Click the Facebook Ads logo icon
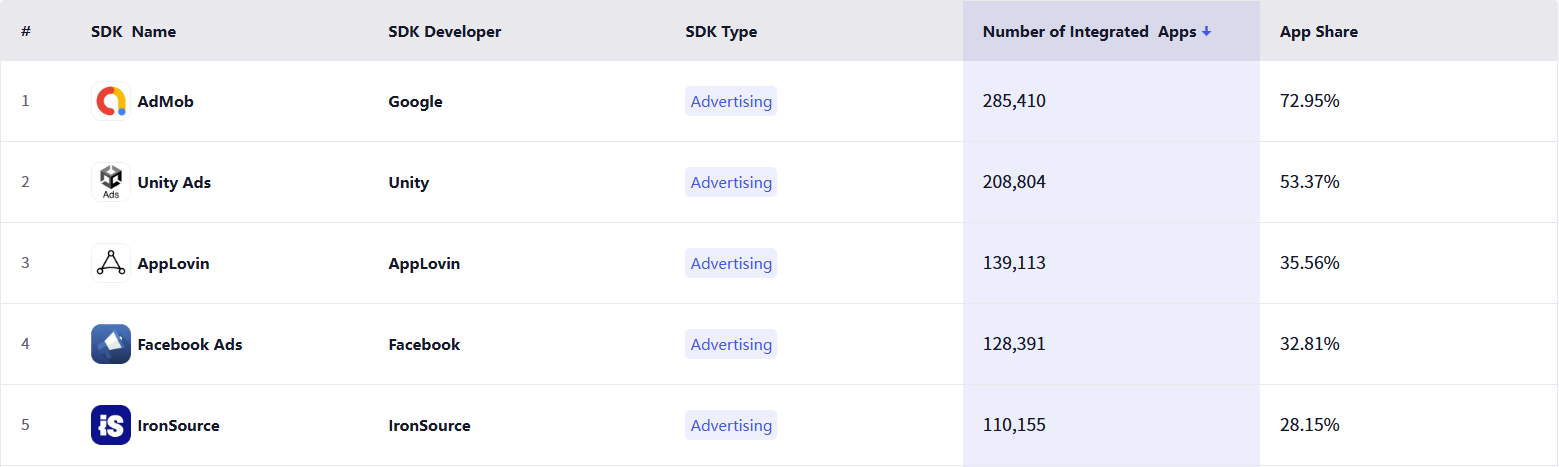 coord(111,344)
